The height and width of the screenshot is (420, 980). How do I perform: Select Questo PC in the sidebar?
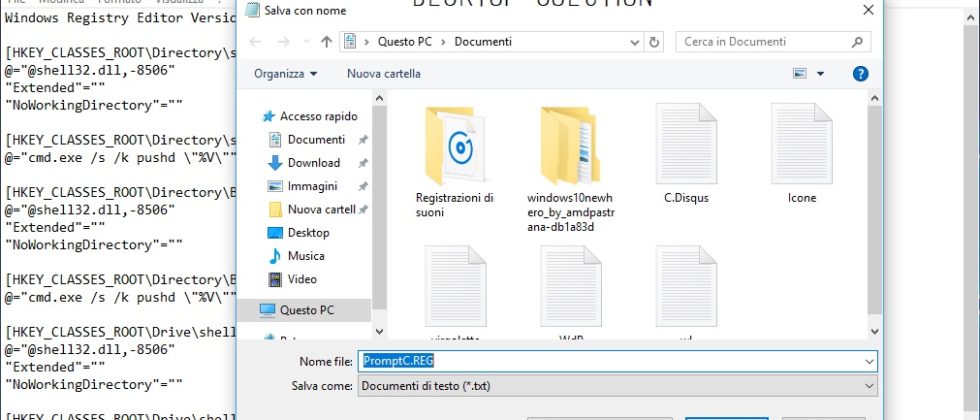pos(304,309)
